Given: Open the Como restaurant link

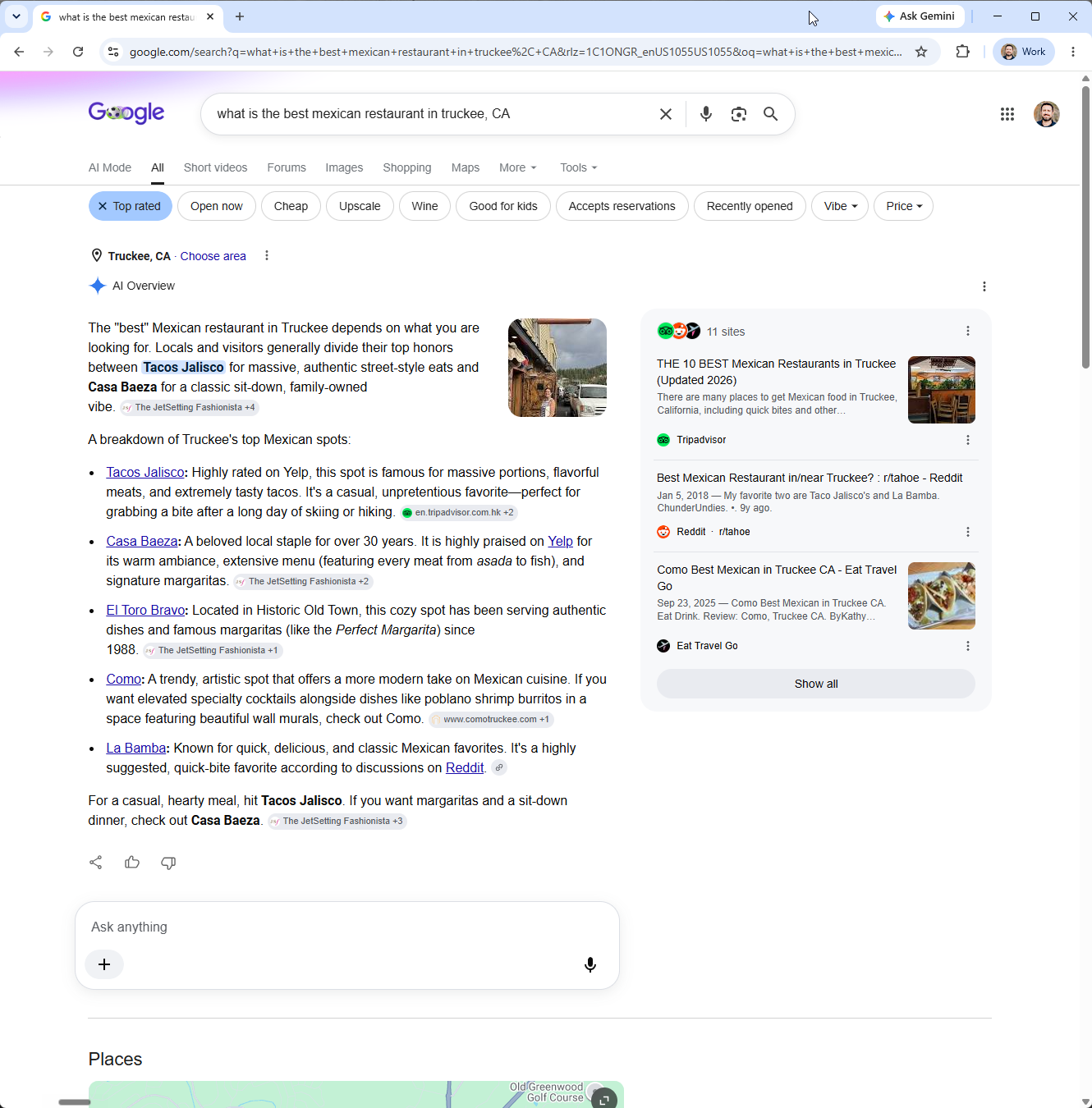Looking at the screenshot, I should click(124, 680).
